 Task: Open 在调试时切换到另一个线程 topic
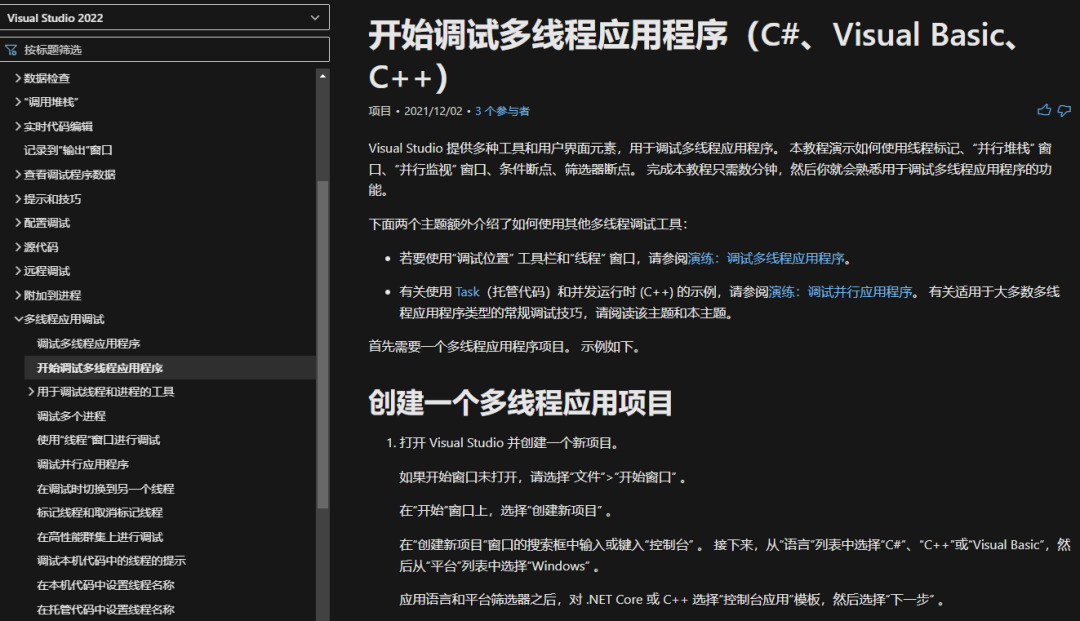105,489
